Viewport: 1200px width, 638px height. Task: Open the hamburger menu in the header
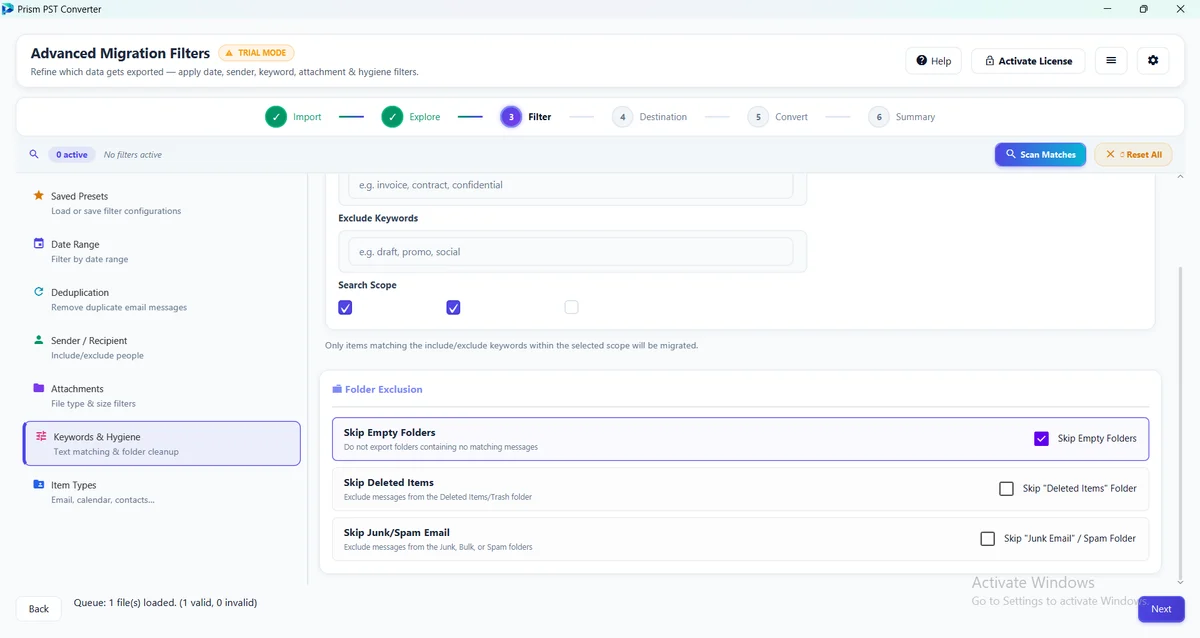(x=1111, y=61)
